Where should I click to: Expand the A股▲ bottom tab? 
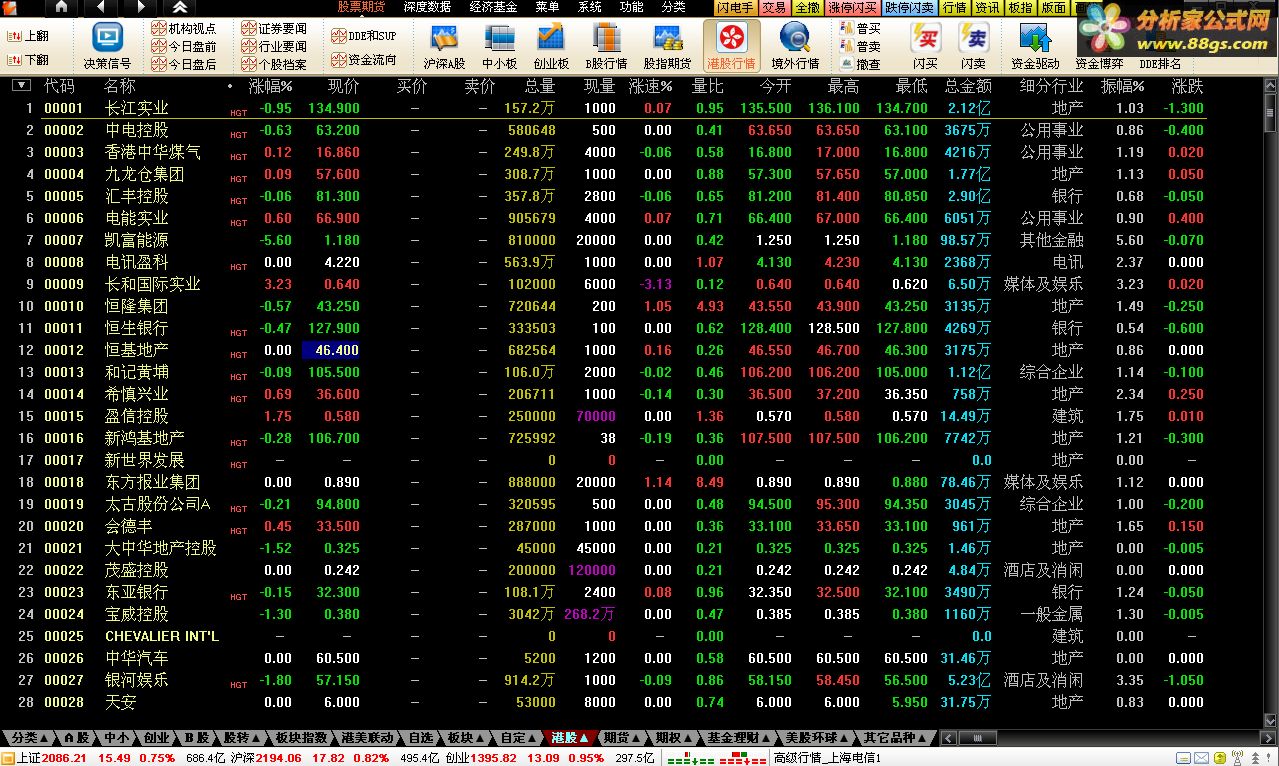77,738
